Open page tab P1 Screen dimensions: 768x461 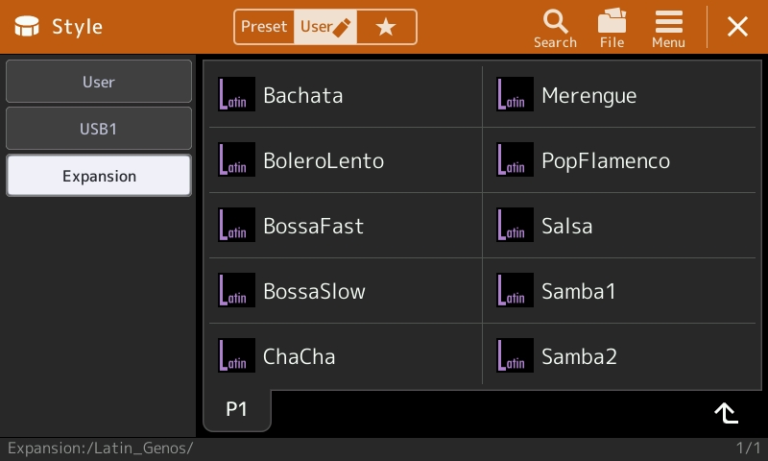(x=237, y=409)
